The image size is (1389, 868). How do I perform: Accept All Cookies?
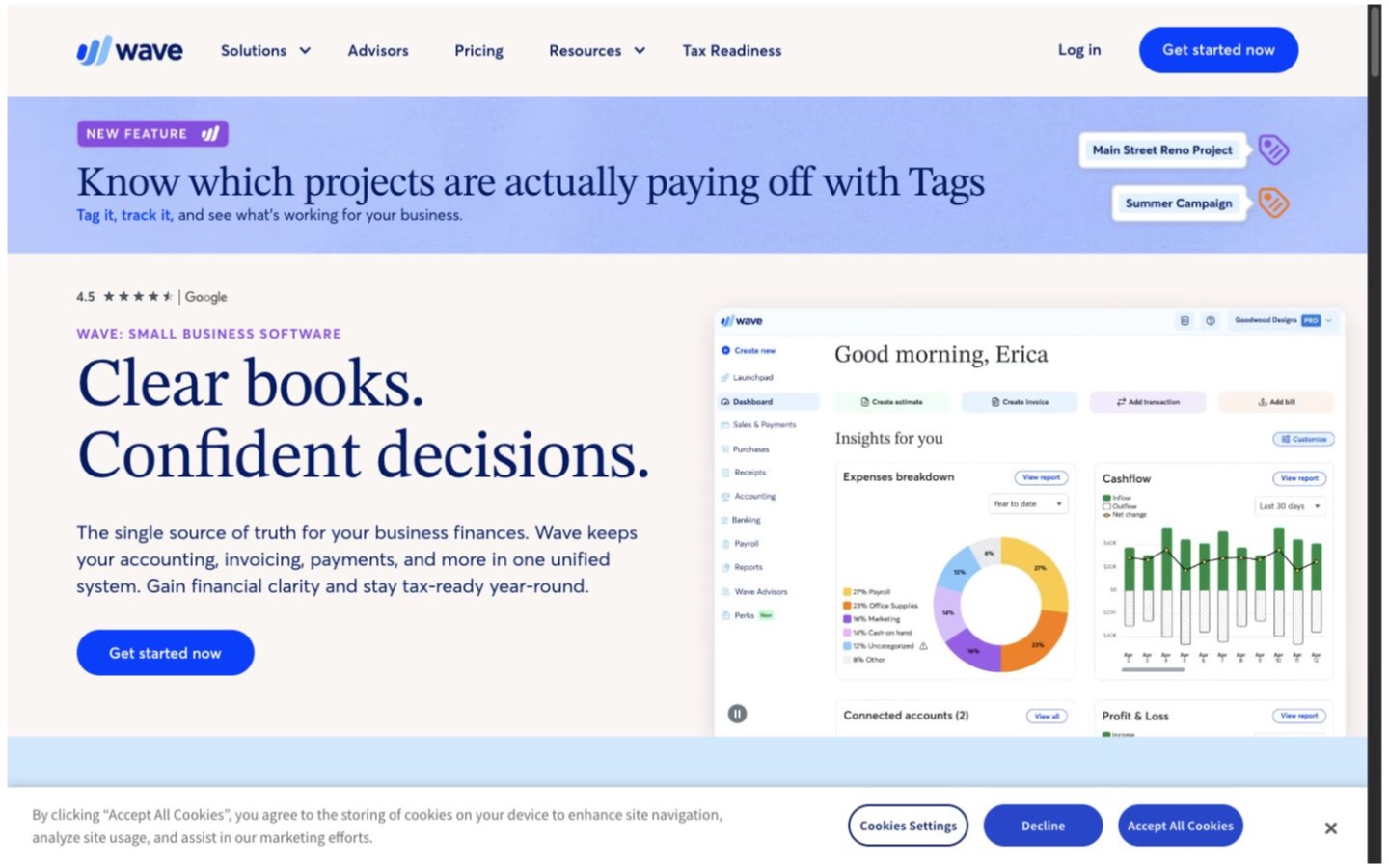coord(1180,826)
